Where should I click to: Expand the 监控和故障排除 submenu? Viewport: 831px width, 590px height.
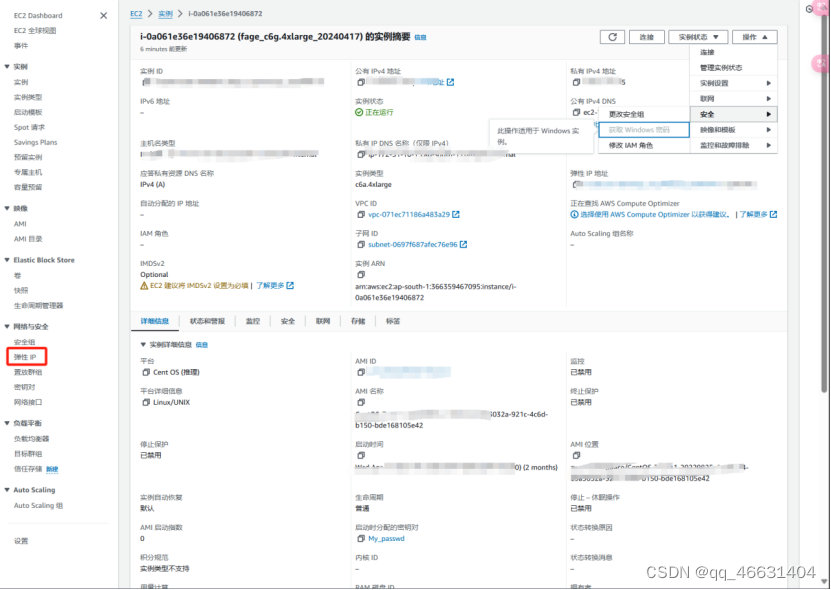tap(733, 145)
